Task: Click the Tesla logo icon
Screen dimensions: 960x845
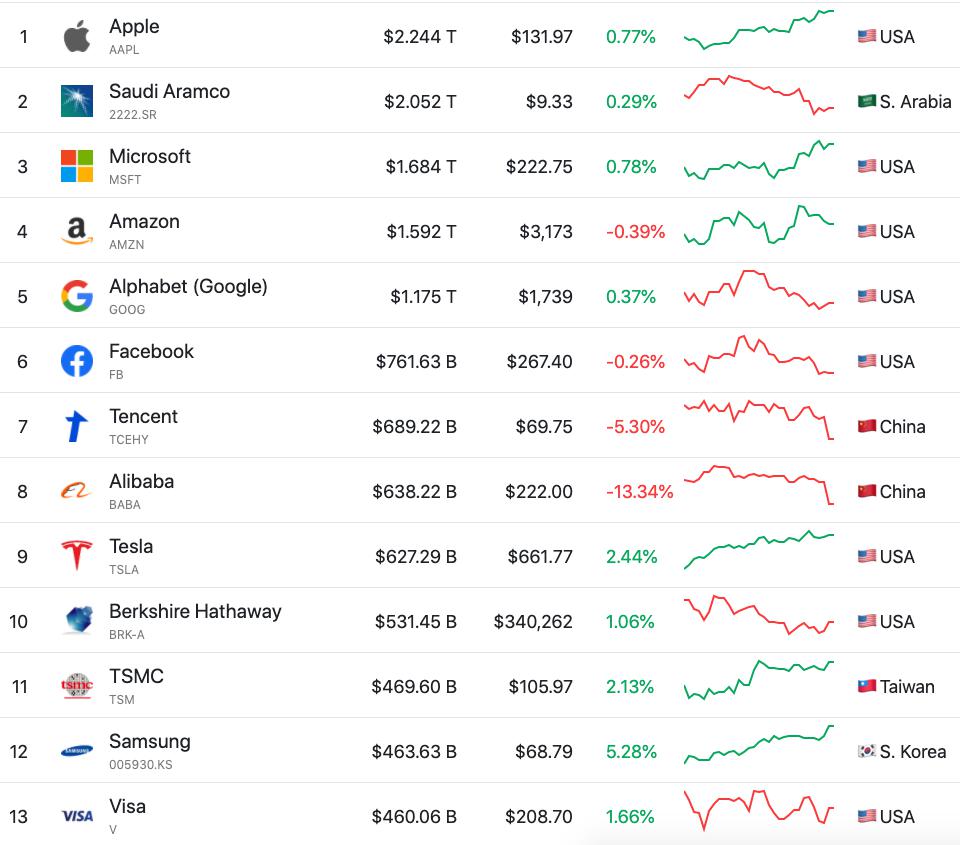Action: (77, 556)
